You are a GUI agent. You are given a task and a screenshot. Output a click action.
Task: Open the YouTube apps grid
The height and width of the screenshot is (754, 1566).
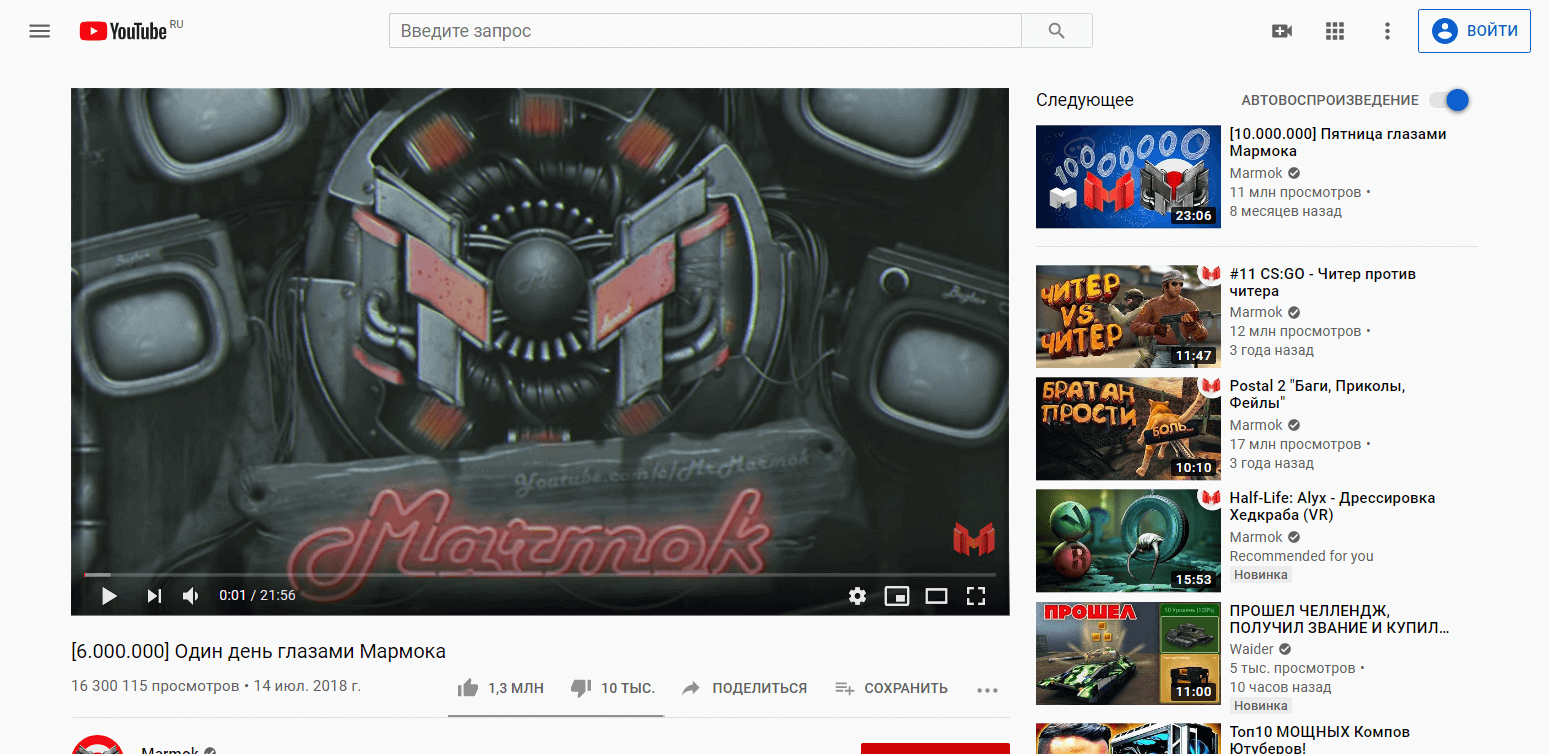click(1335, 31)
